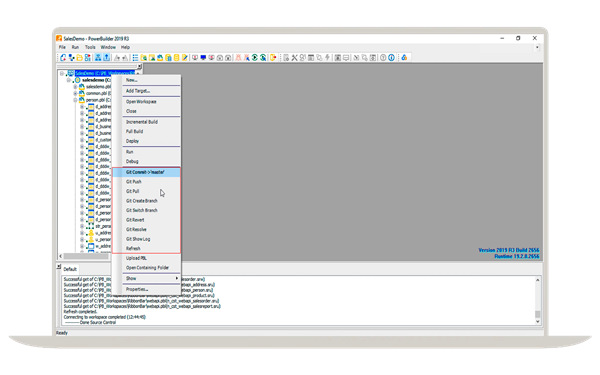Click the crossed wrench tools toolbar icon
Viewport: 600px width, 375px height.
[295, 57]
